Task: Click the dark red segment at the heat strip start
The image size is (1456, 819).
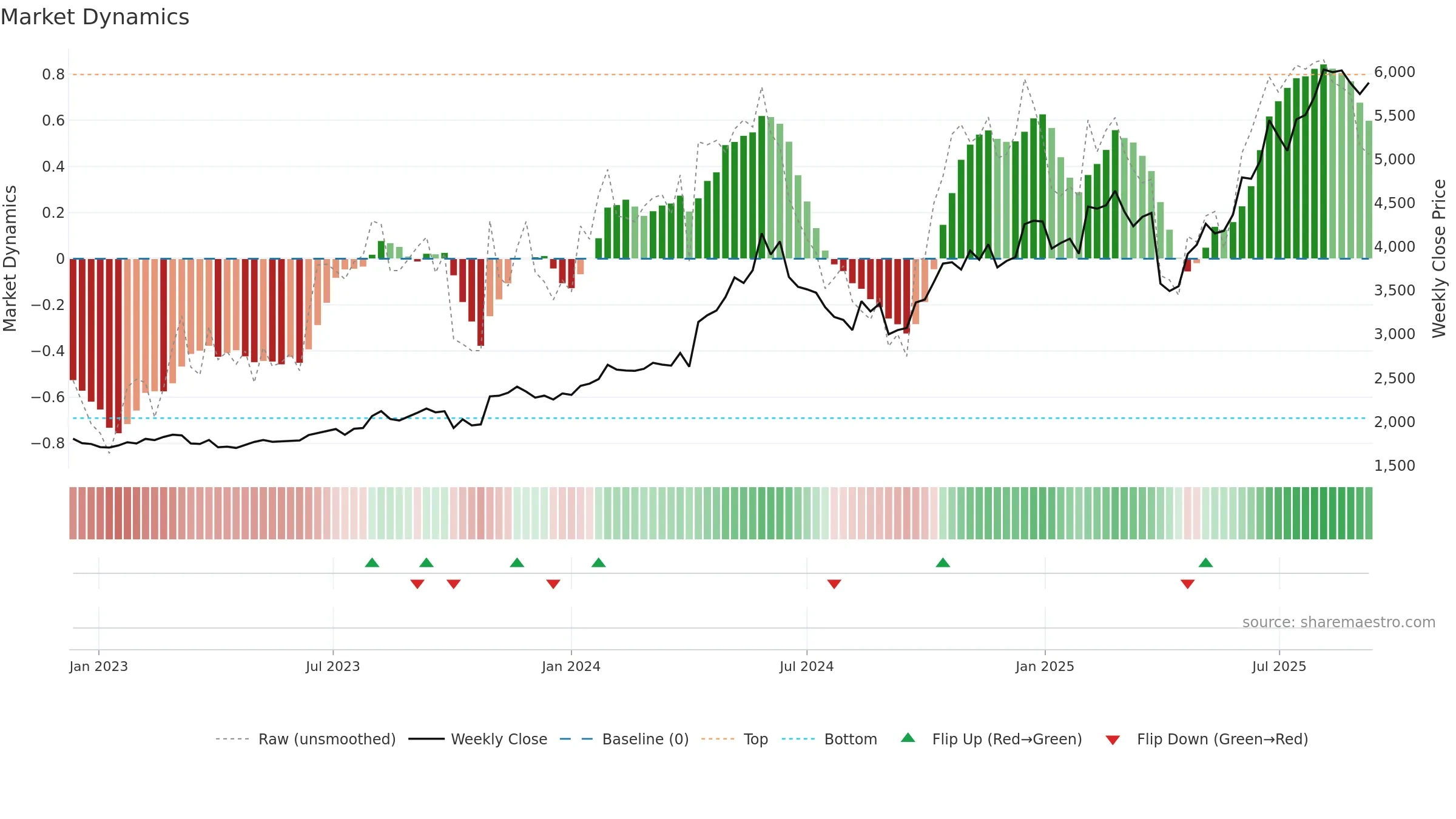Action: (73, 513)
